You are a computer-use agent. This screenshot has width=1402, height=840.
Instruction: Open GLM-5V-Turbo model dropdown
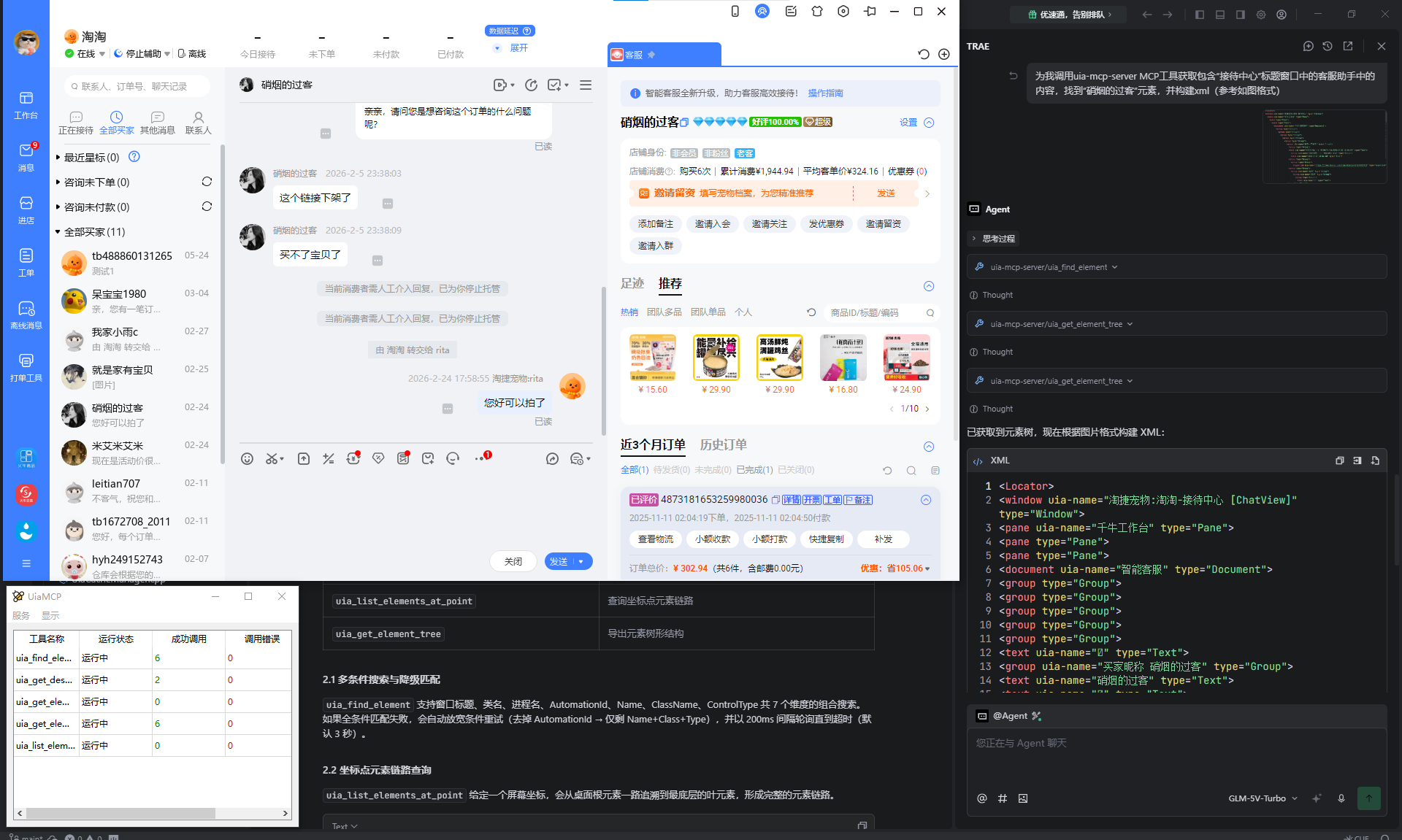pos(1263,798)
